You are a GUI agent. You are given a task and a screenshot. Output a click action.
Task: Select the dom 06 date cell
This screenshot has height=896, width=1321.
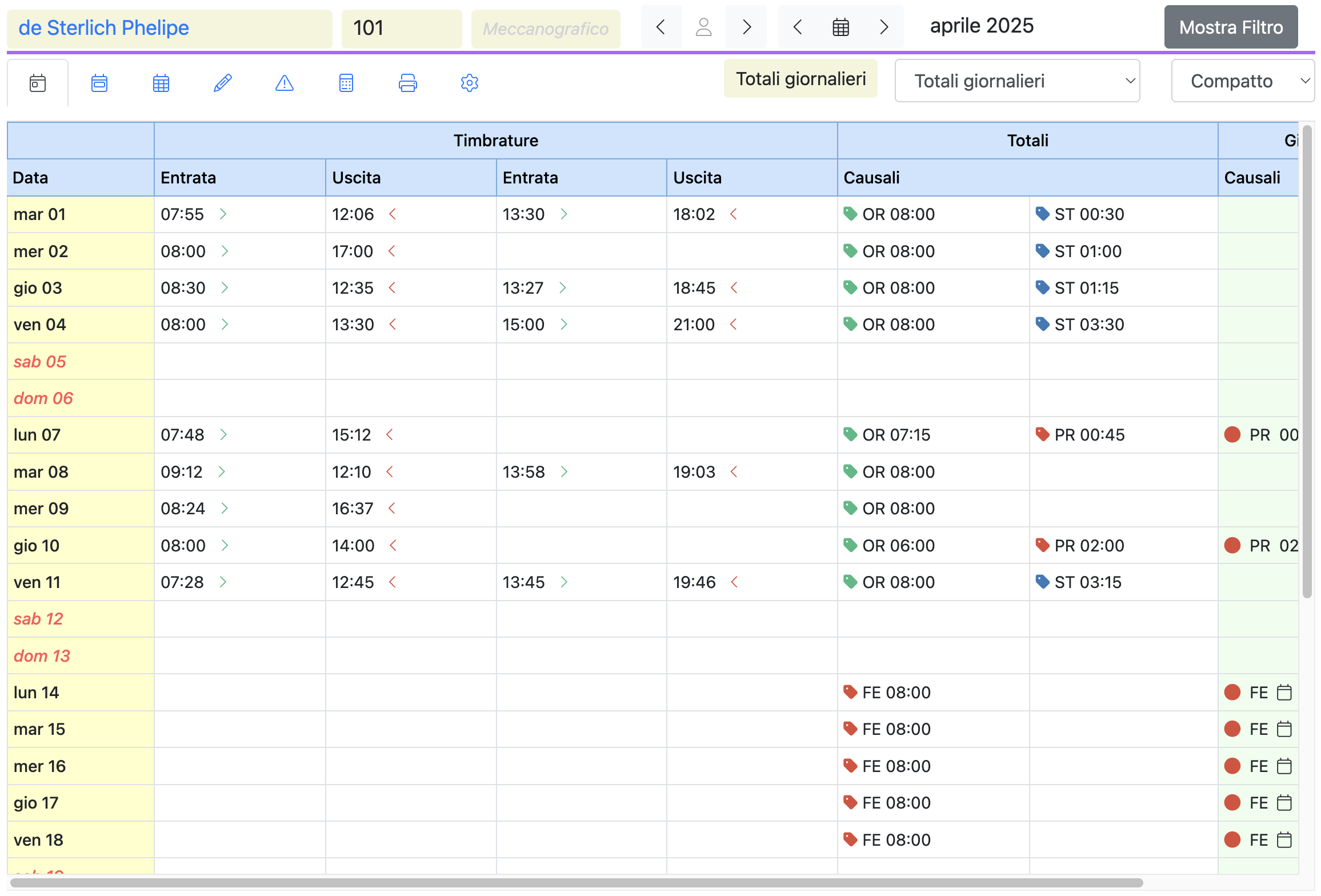[81, 398]
